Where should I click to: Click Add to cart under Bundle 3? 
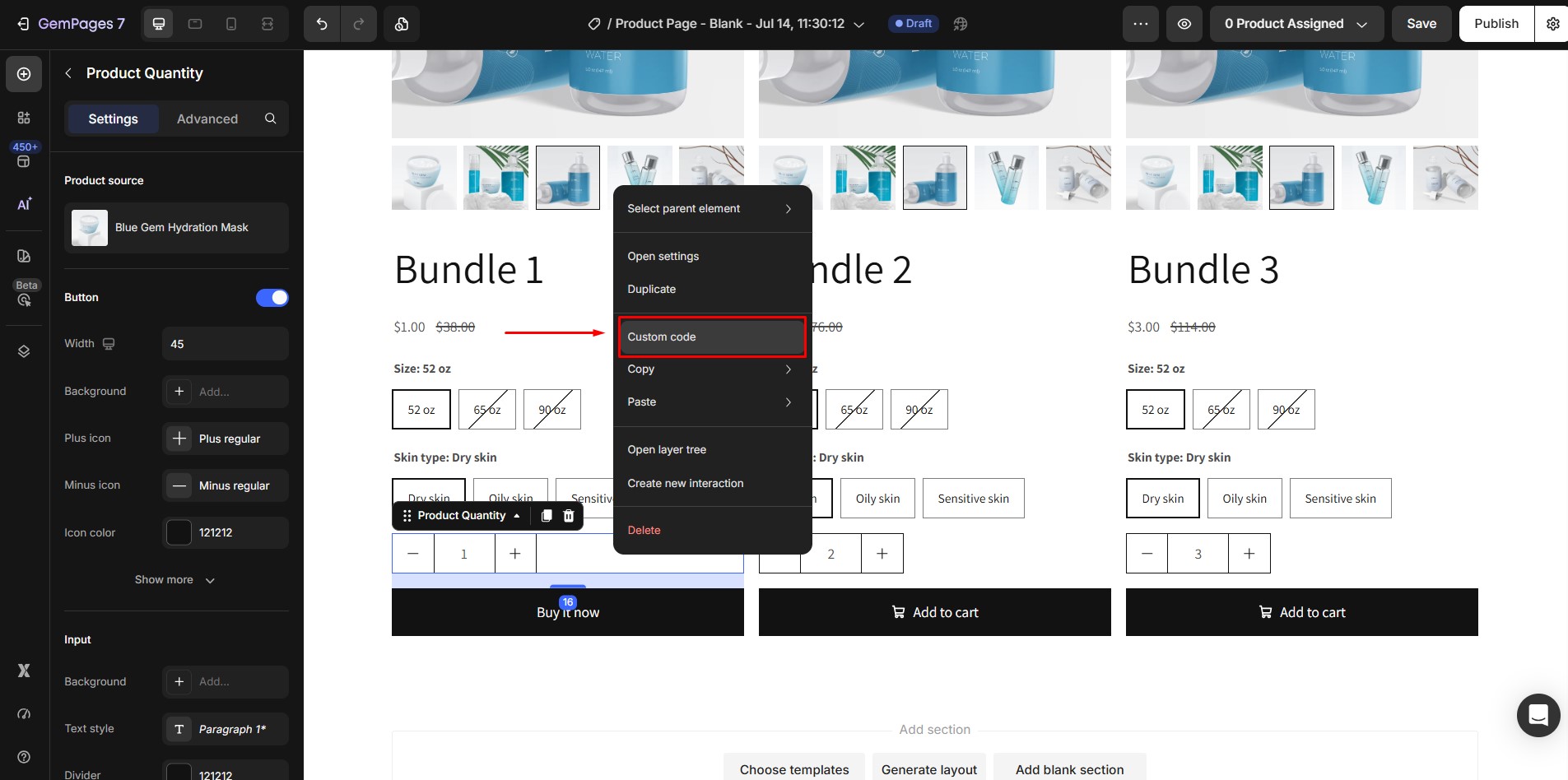[1301, 612]
